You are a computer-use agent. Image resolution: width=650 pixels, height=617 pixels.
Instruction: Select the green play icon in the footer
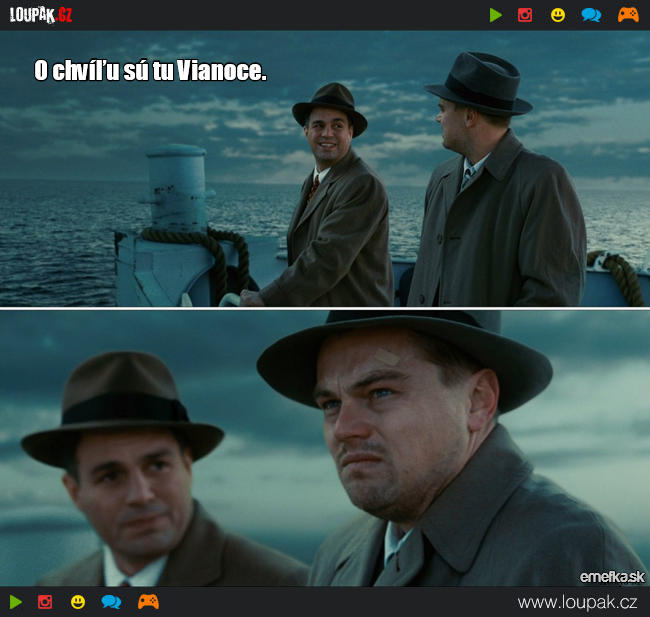(16, 602)
